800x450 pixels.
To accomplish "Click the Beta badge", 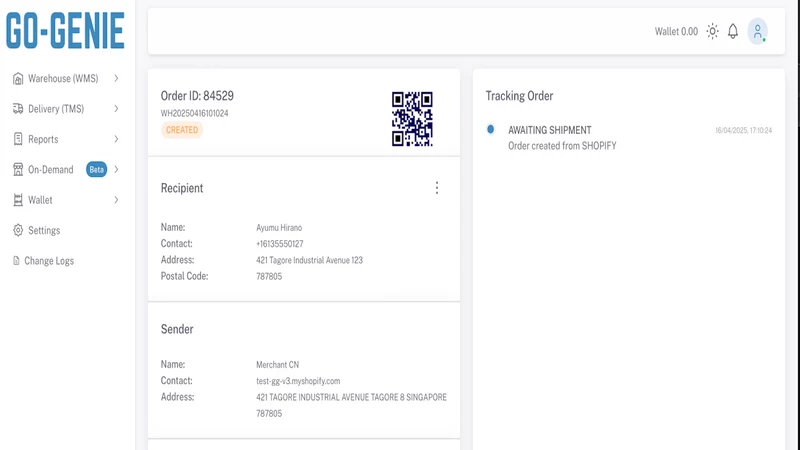I will tap(96, 169).
